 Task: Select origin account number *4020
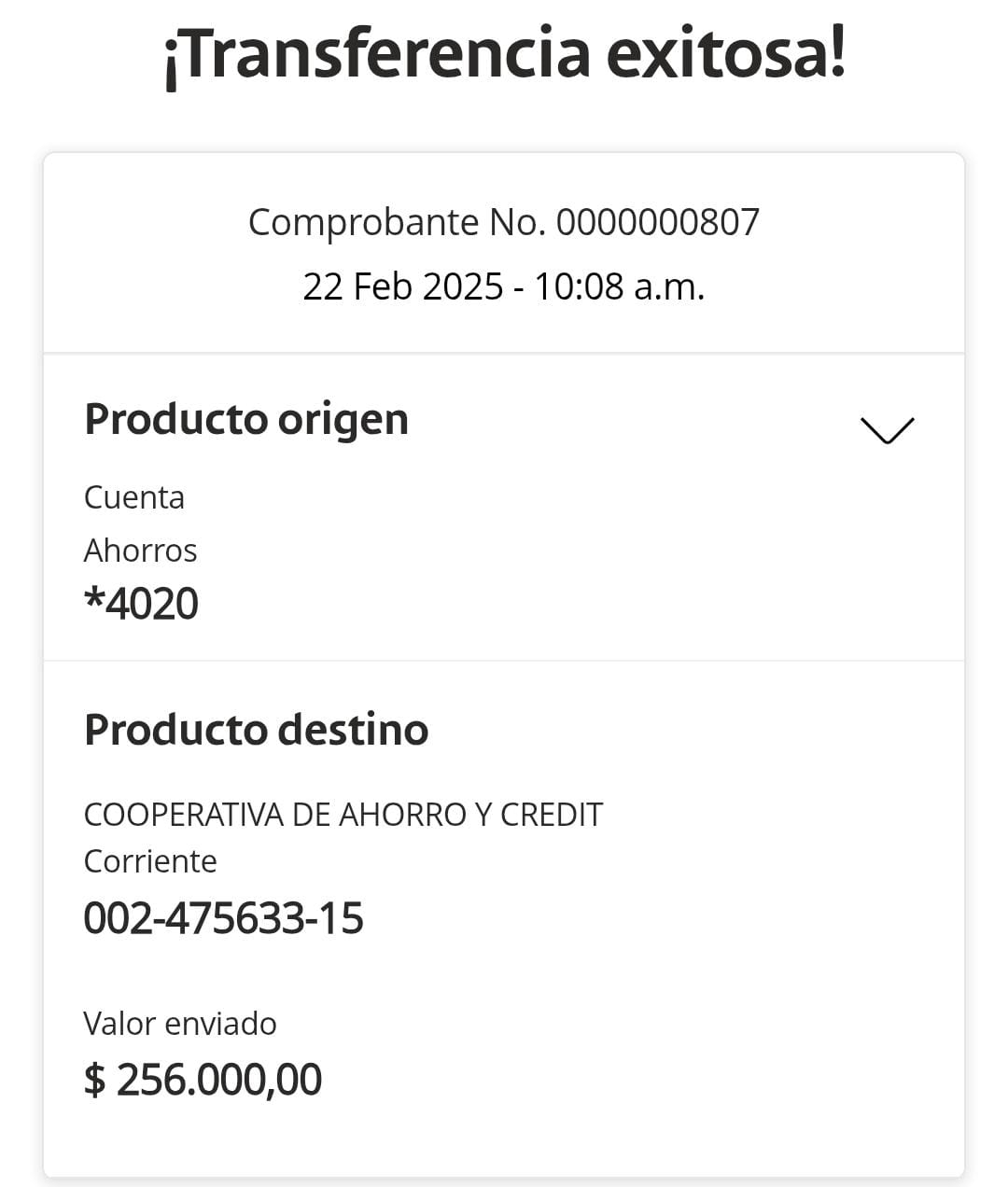(x=141, y=604)
